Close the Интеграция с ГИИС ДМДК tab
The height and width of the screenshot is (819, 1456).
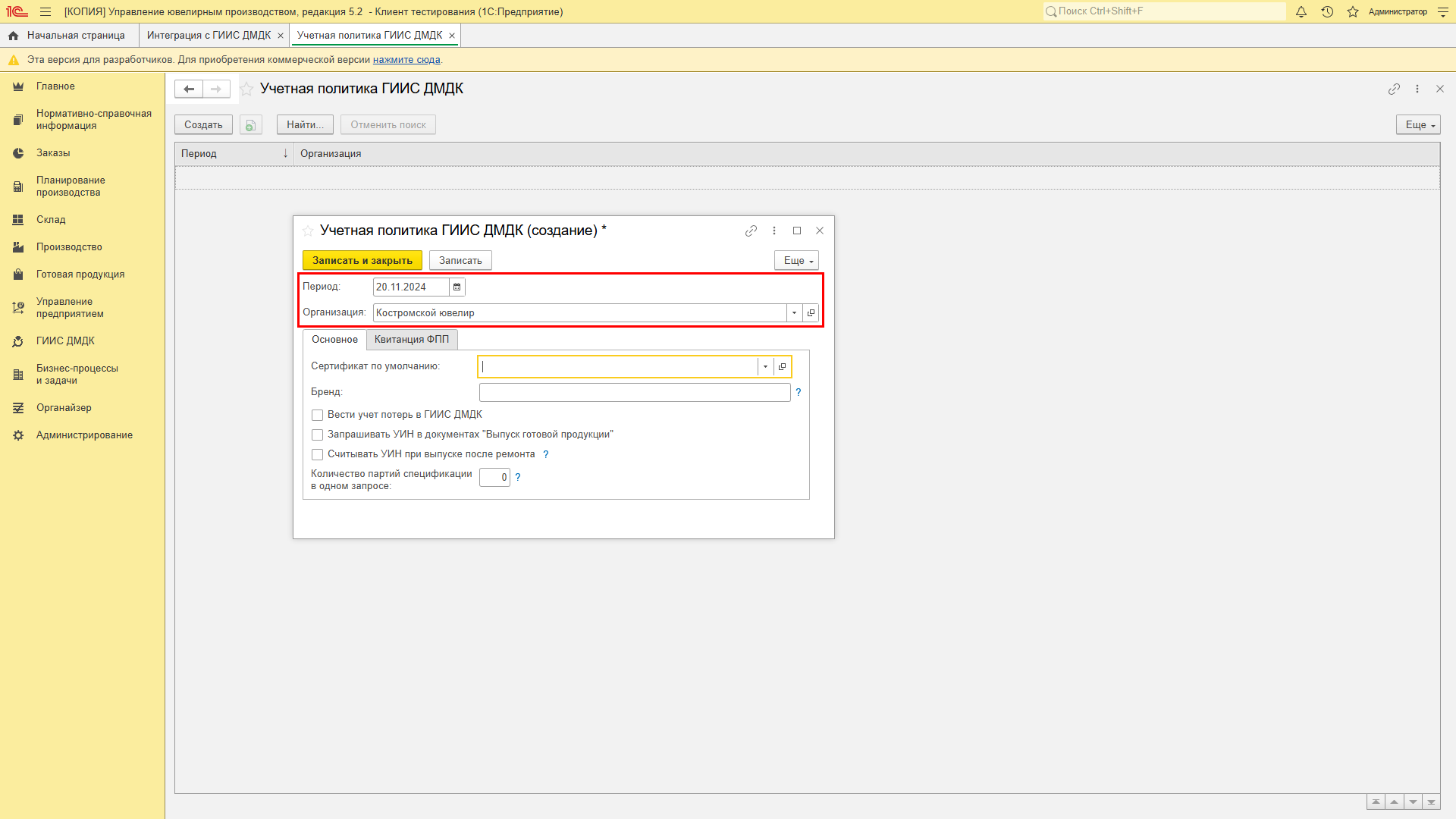[x=281, y=36]
